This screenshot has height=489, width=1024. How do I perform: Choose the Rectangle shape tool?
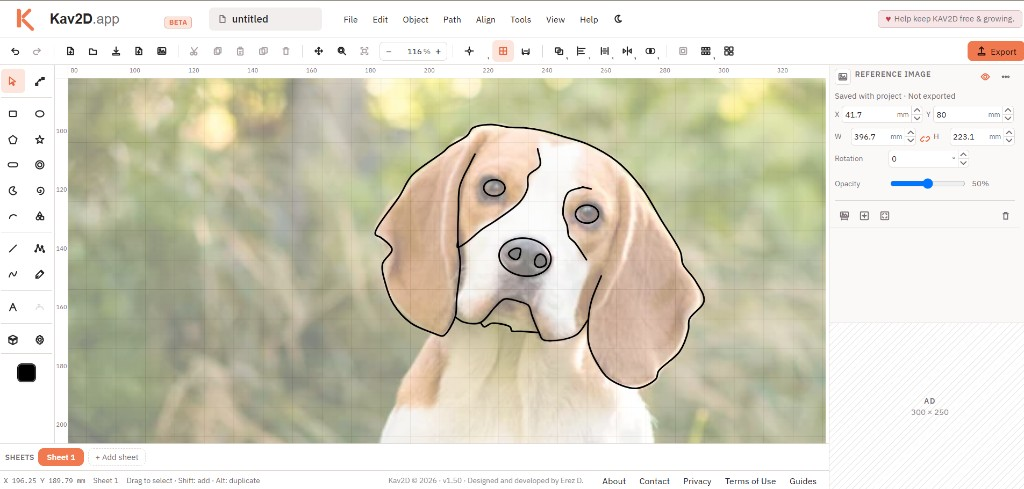pyautogui.click(x=13, y=114)
